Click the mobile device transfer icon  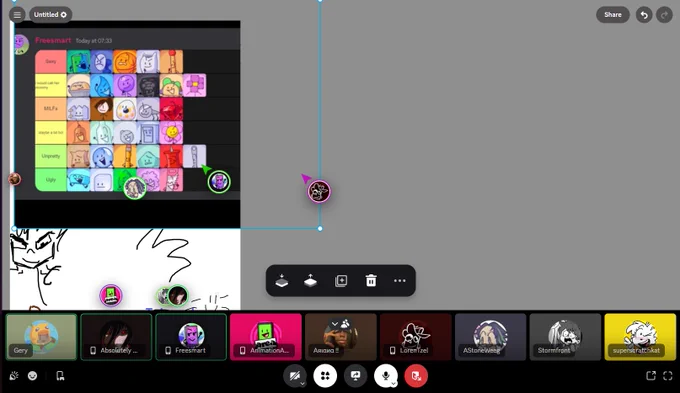click(60, 376)
